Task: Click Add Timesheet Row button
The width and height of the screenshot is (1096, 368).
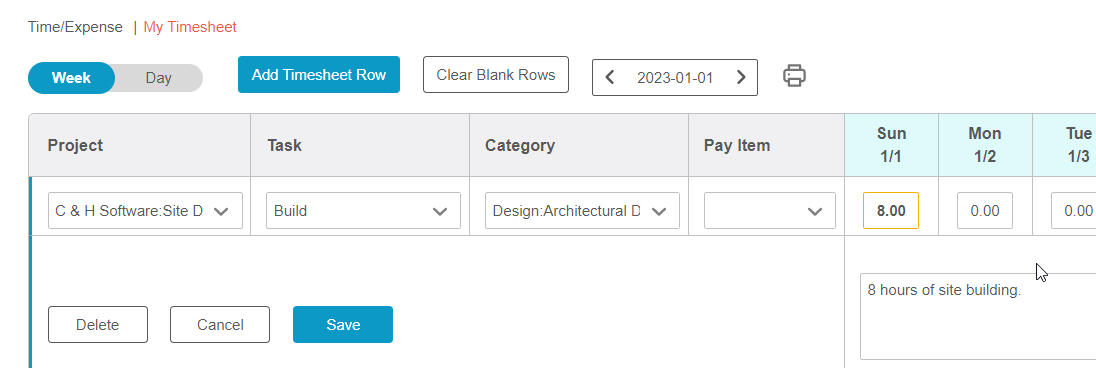Action: coord(319,75)
